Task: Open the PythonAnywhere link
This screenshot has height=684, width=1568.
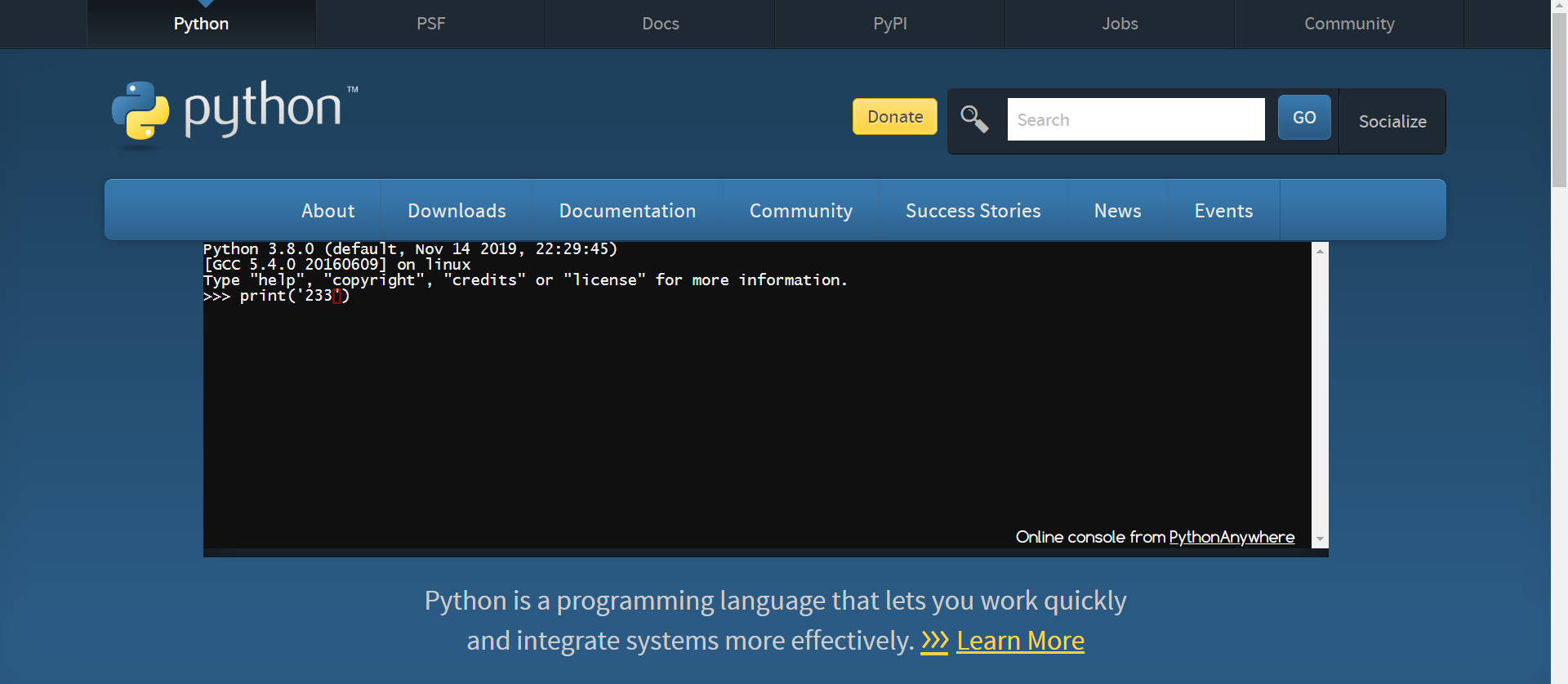Action: [1232, 537]
